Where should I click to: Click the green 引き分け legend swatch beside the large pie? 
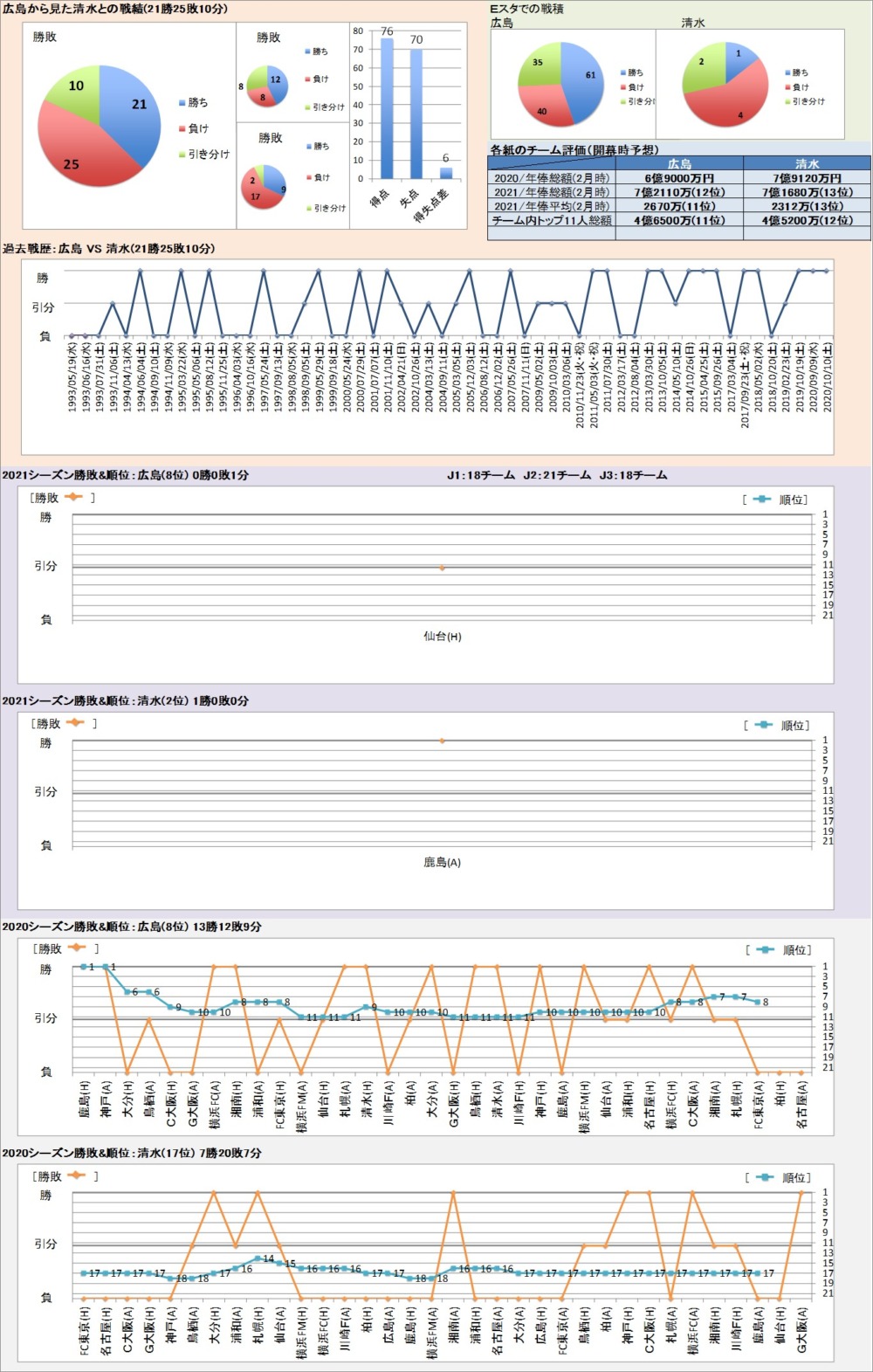(x=182, y=155)
